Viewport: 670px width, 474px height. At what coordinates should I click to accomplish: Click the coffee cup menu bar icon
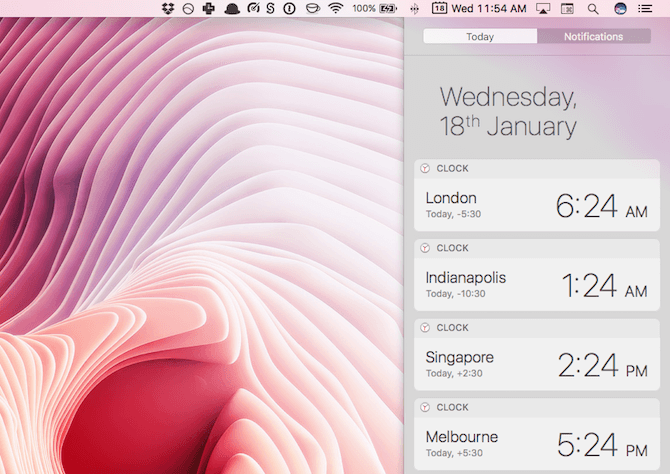312,8
